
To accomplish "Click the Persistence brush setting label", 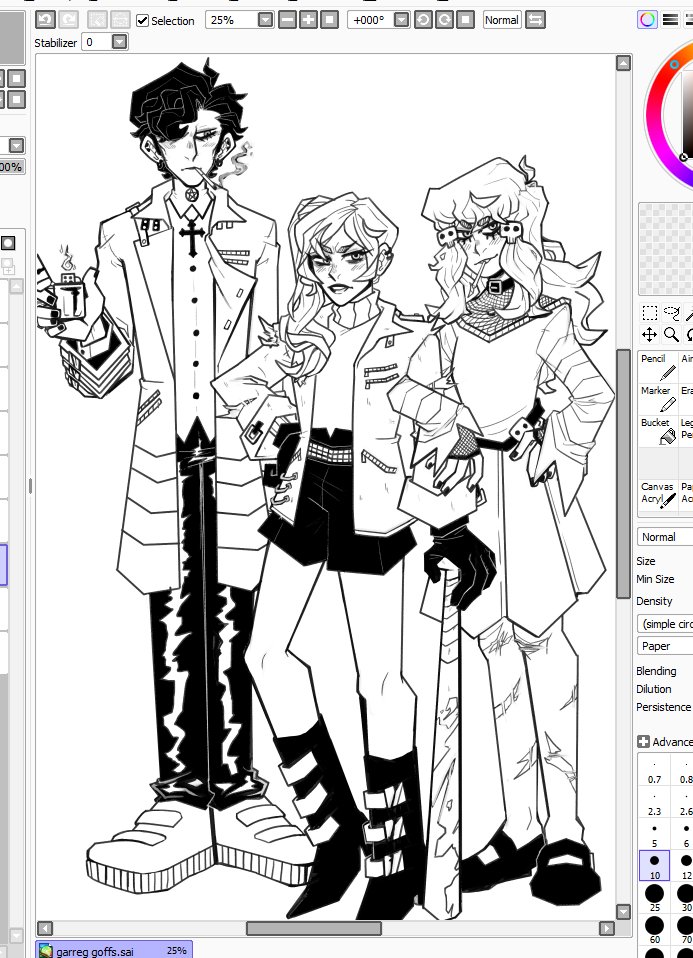I will (664, 707).
